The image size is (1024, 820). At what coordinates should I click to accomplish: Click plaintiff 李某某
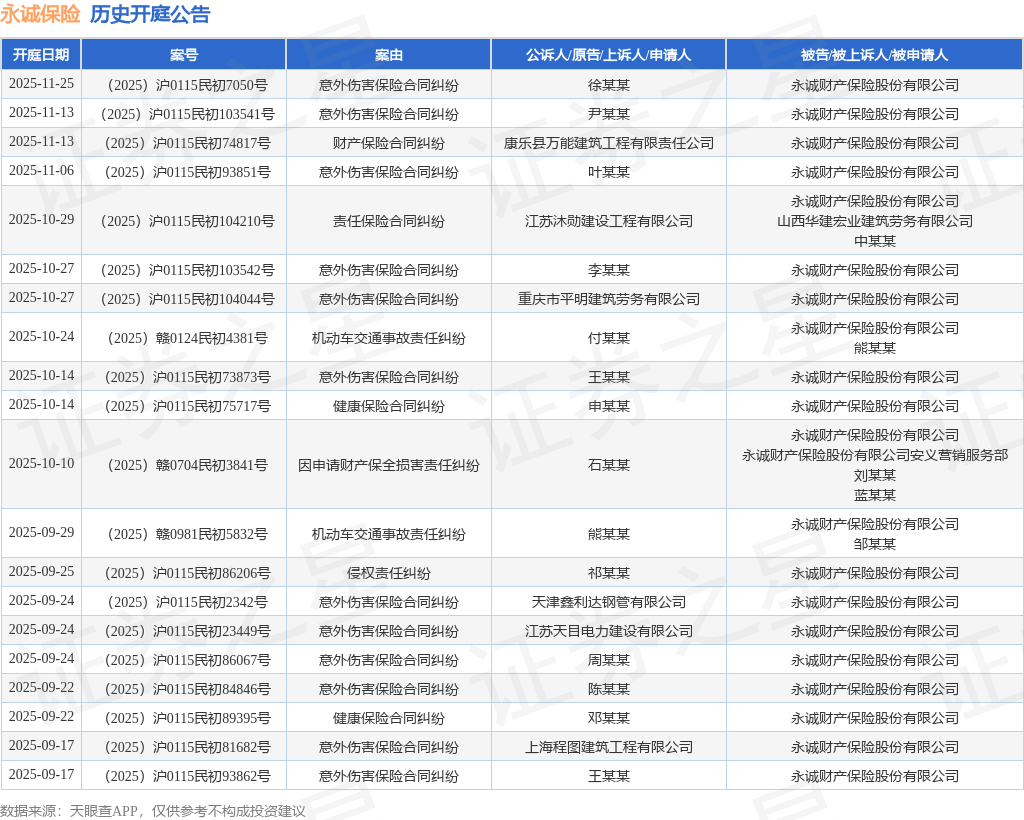(609, 270)
